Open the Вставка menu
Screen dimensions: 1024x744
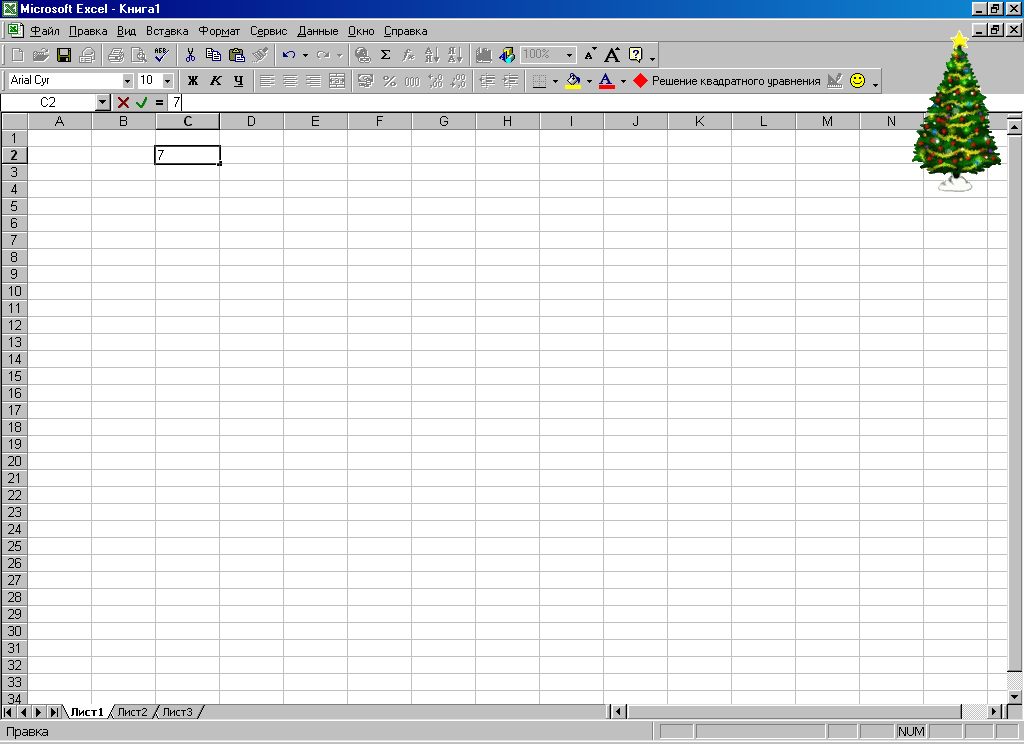167,31
